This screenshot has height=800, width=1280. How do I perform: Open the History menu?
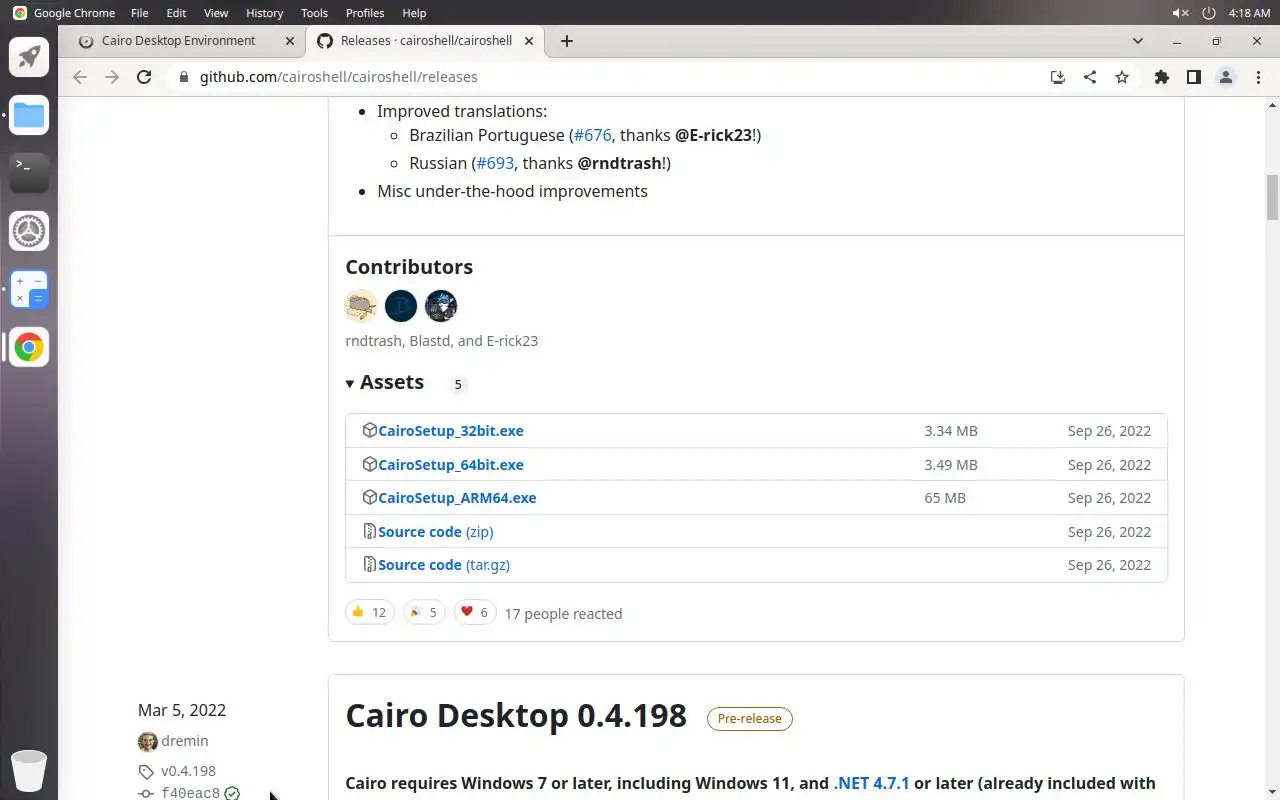265,13
